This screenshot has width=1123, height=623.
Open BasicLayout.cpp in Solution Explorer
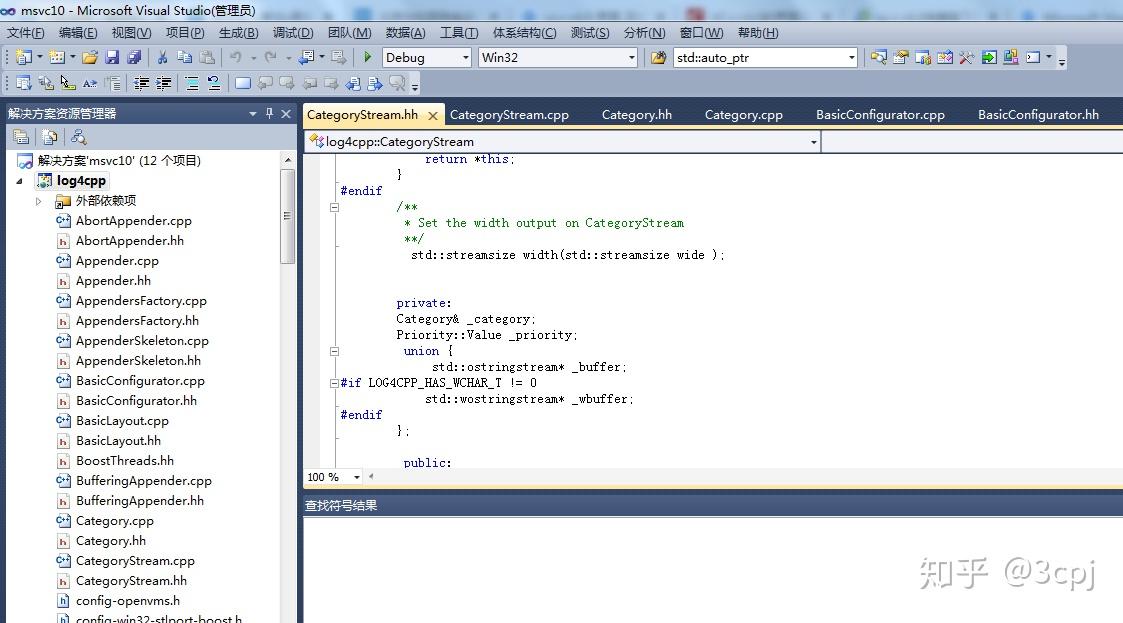pyautogui.click(x=122, y=421)
